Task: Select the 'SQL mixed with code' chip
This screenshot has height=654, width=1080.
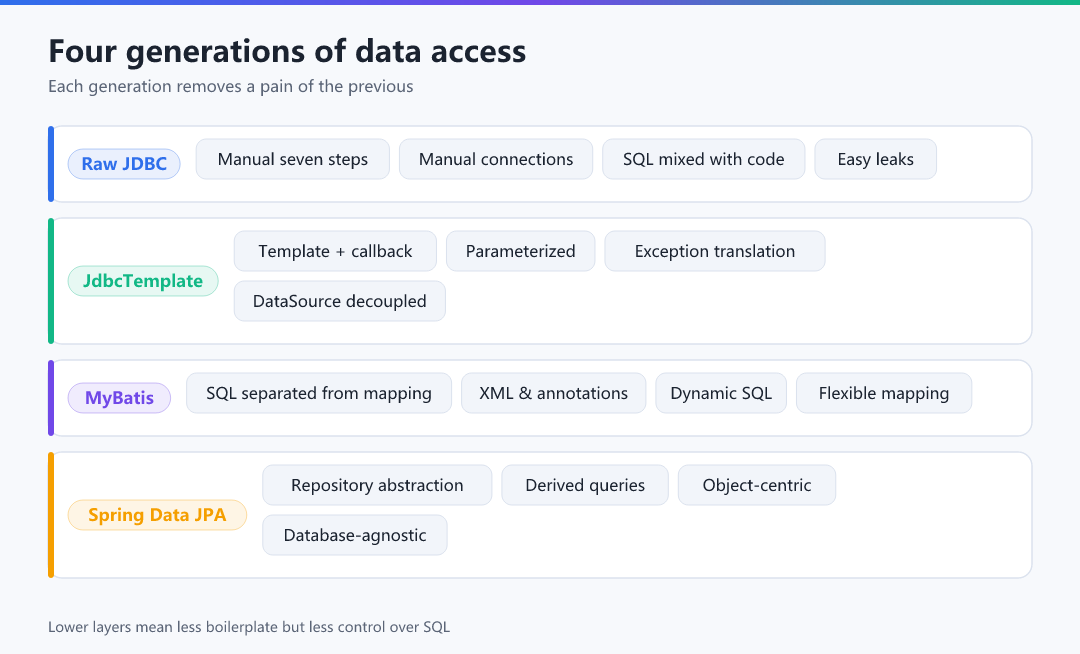Action: (704, 159)
